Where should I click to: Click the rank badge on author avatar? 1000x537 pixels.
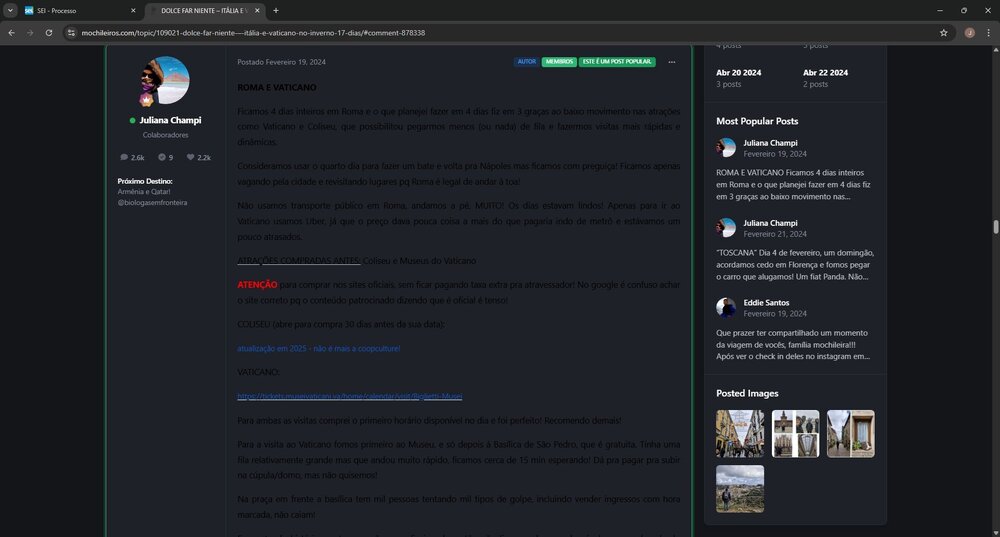146,101
